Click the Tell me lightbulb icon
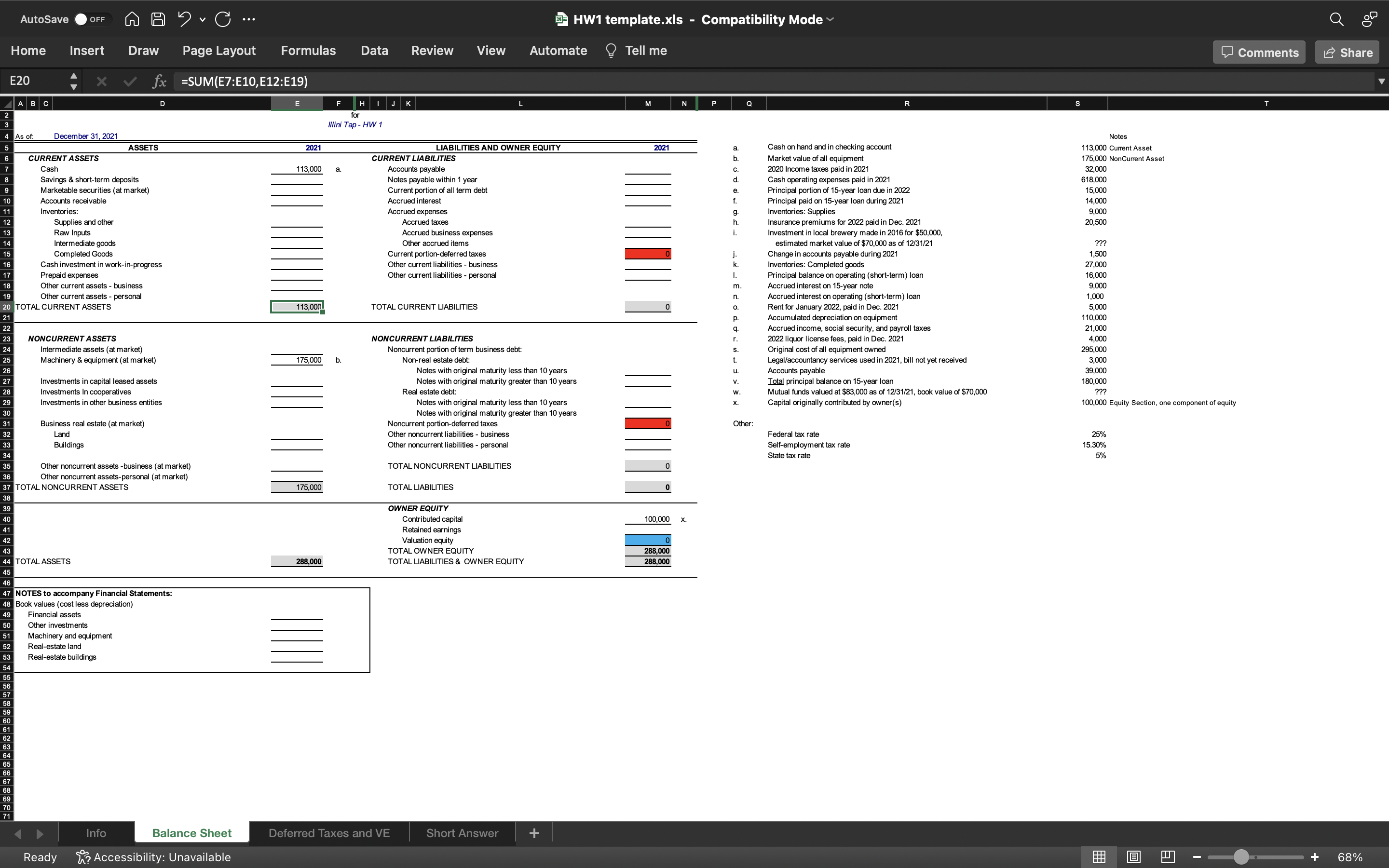 click(611, 51)
